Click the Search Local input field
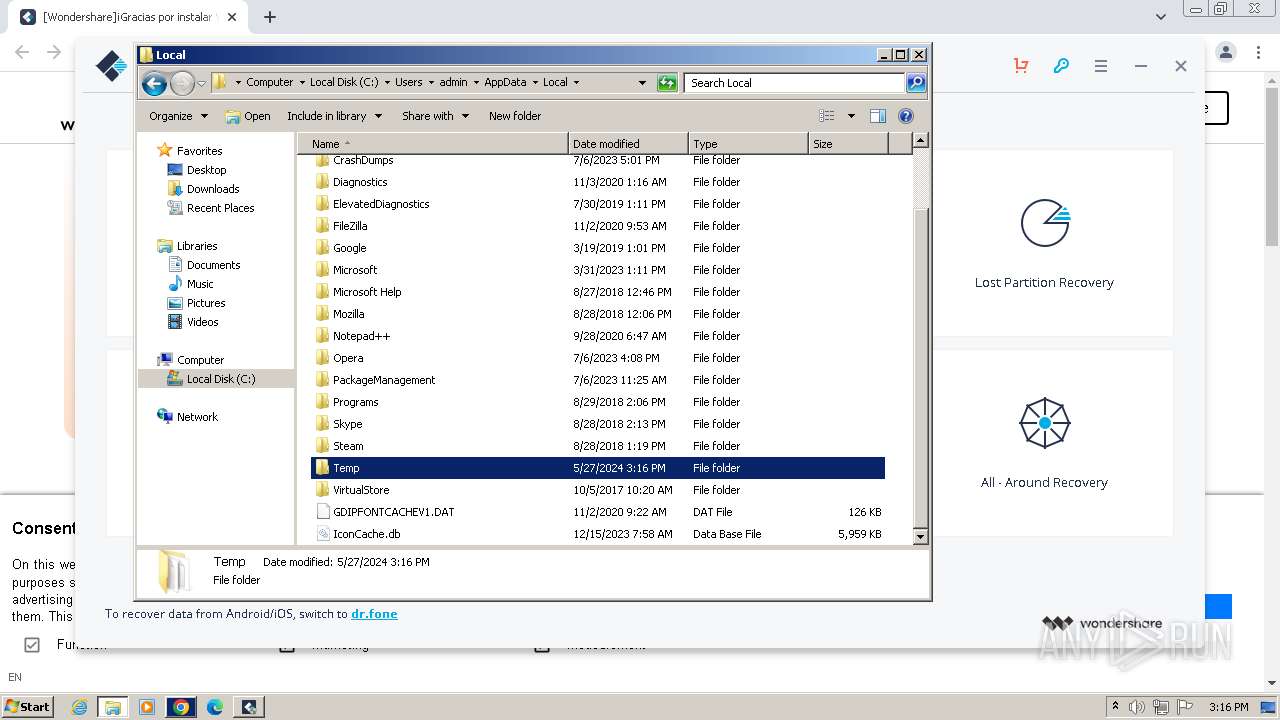 coord(795,83)
